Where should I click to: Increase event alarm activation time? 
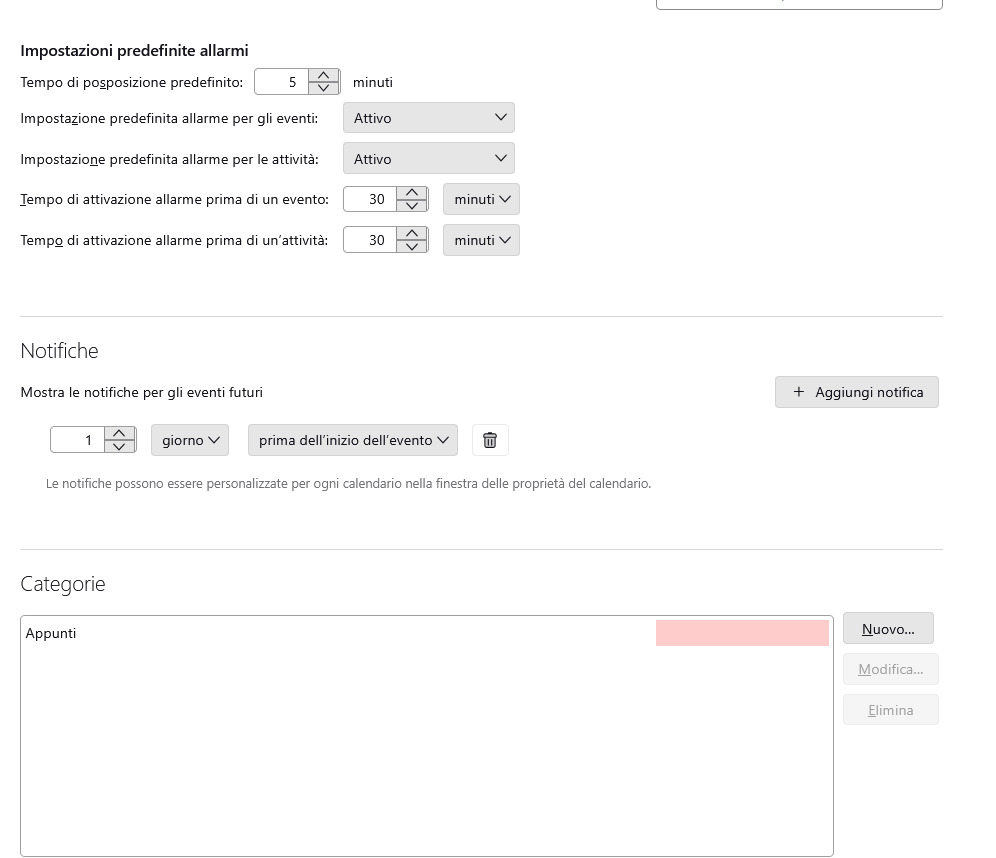(x=412, y=193)
